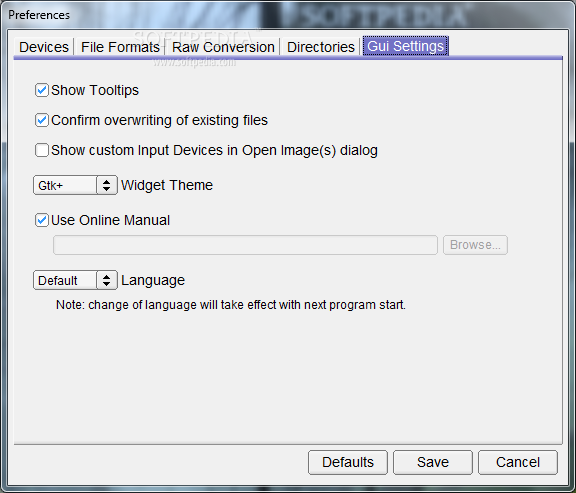Uncheck Confirm overwriting of existing files

tap(42, 120)
